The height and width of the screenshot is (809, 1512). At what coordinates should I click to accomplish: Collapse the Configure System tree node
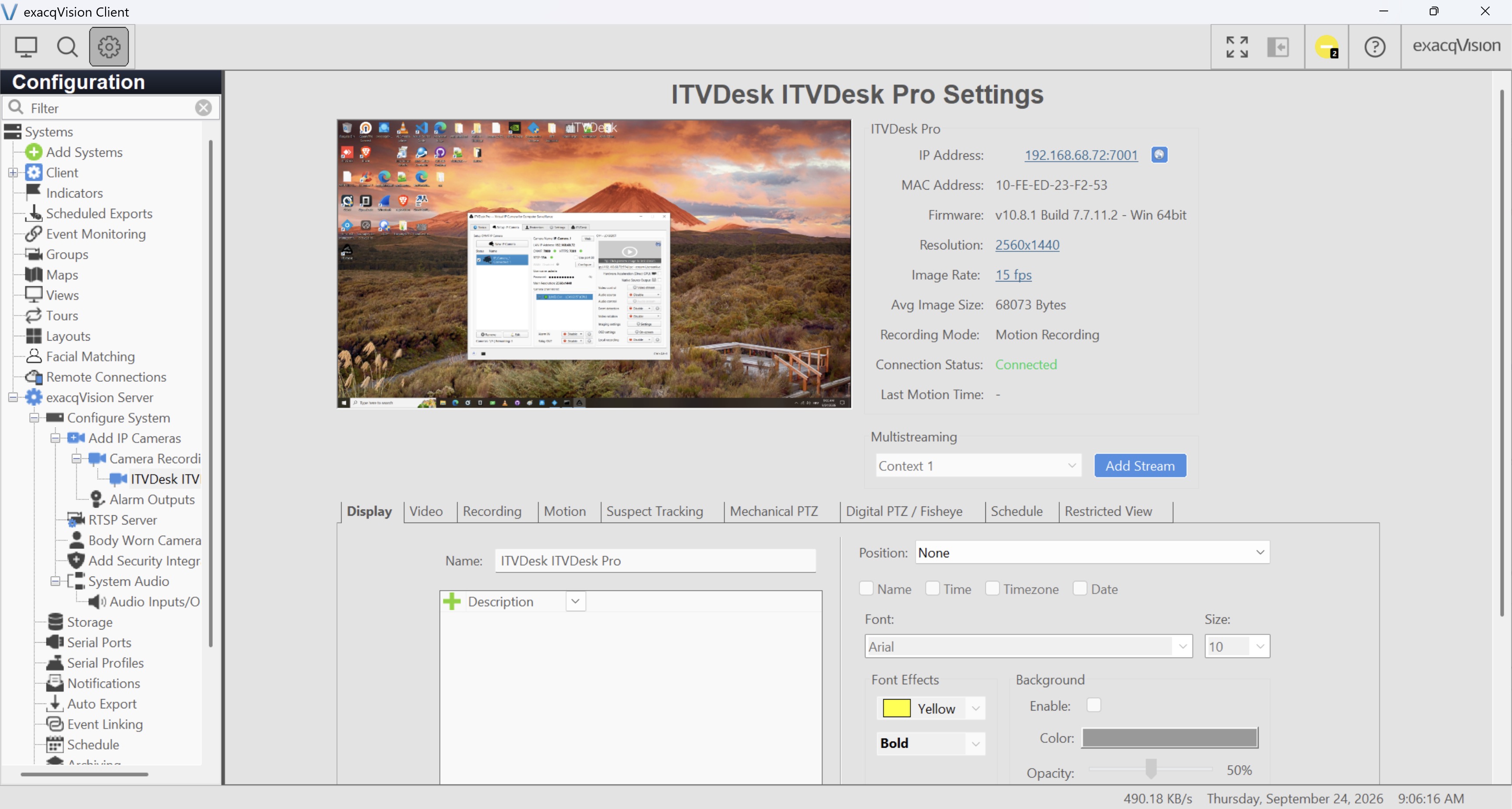34,418
